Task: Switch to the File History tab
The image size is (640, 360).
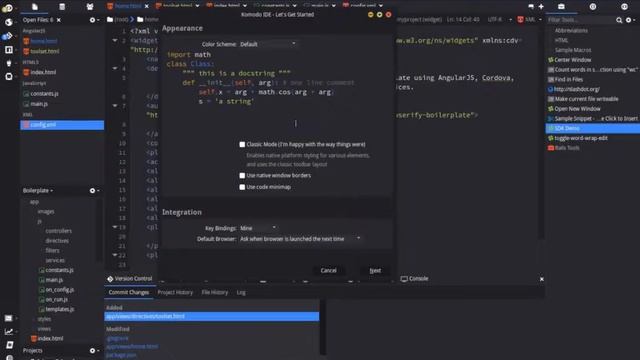Action: (215, 292)
